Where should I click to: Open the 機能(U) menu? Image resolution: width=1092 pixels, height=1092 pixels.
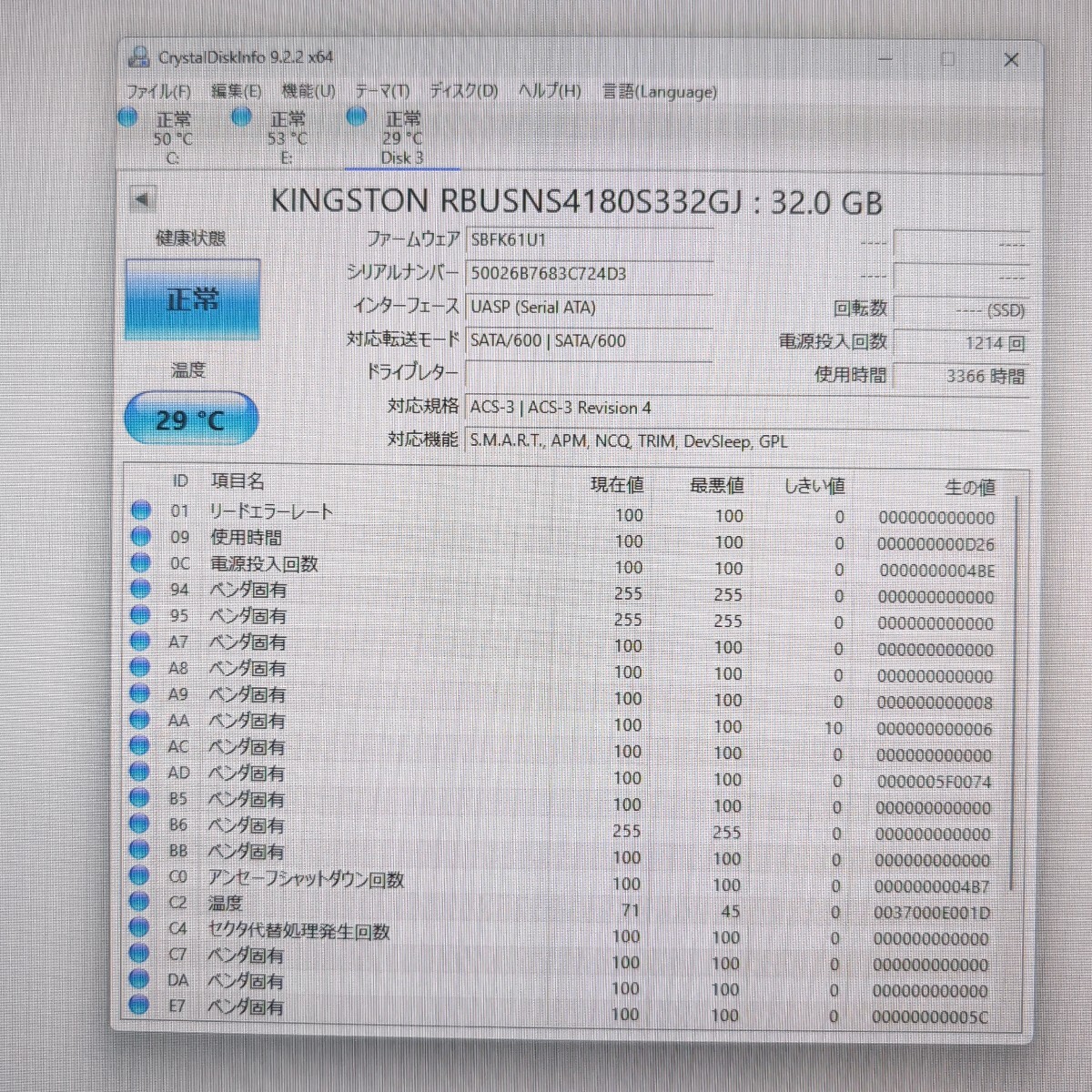(308, 92)
